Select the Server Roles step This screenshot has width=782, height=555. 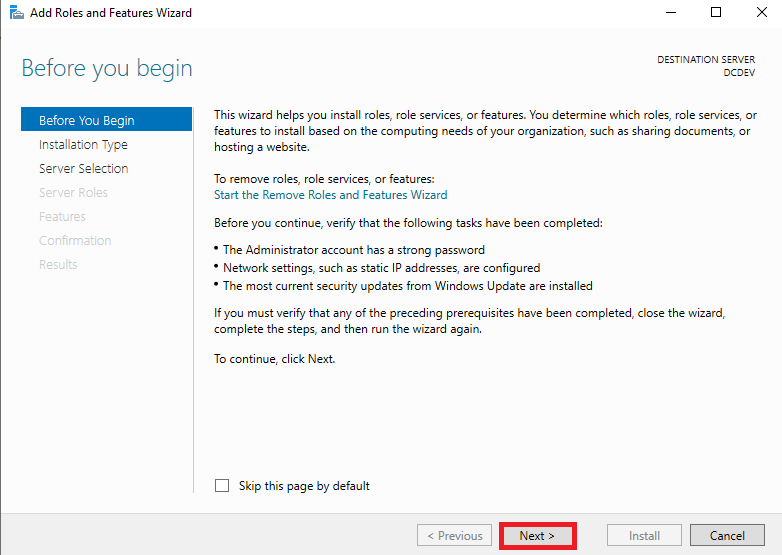tap(73, 192)
